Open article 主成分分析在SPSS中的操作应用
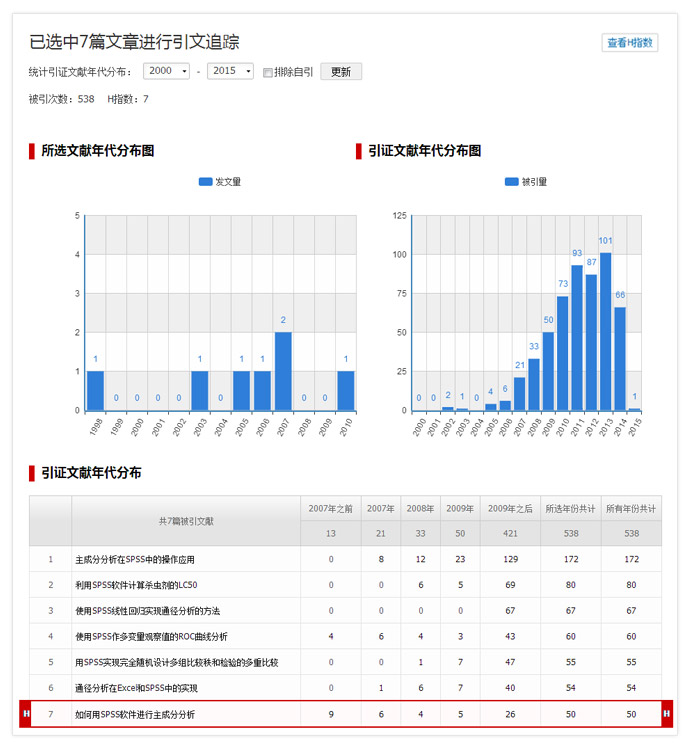Image resolution: width=690 pixels, height=747 pixels. pyautogui.click(x=135, y=559)
